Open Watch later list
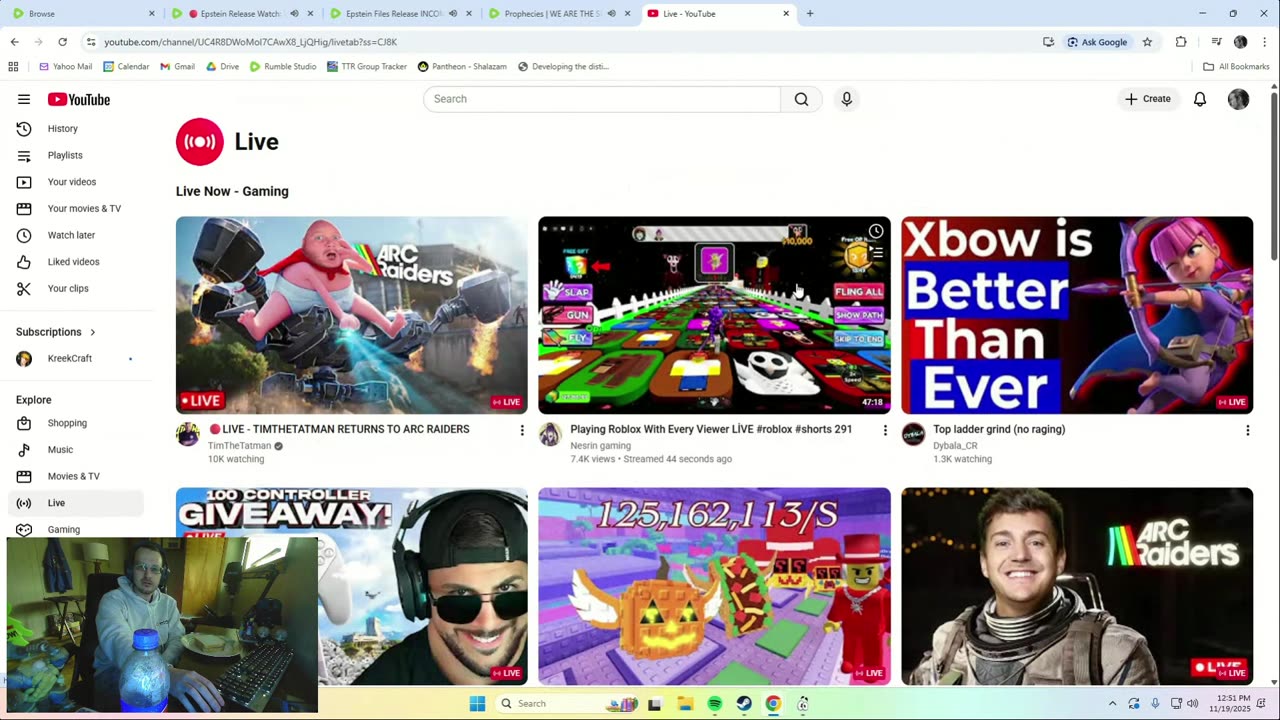1280x720 pixels. click(72, 235)
